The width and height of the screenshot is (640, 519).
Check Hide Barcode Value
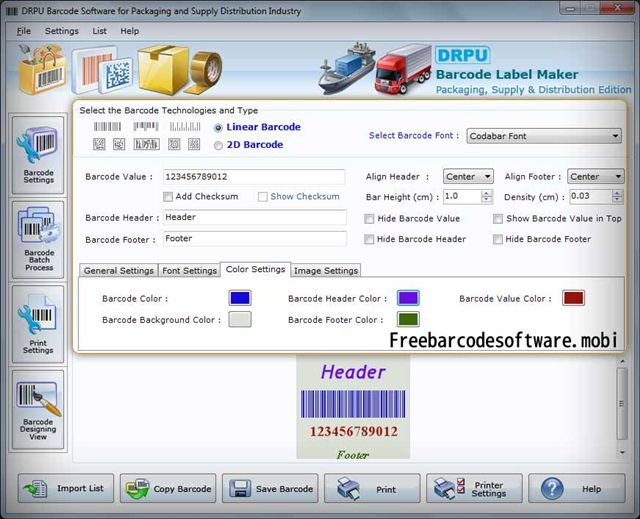click(369, 219)
